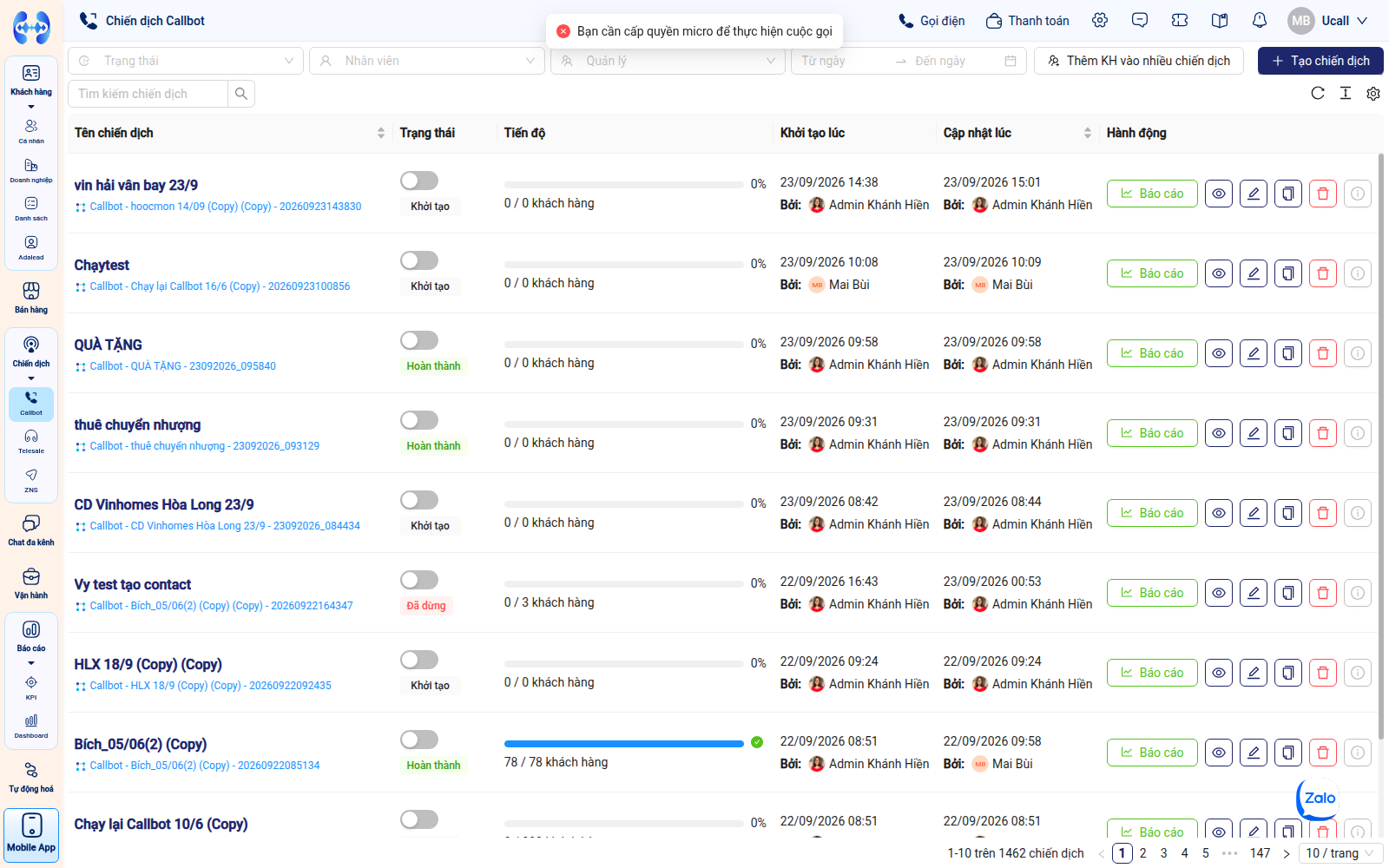Open table column settings gear

pyautogui.click(x=1373, y=93)
